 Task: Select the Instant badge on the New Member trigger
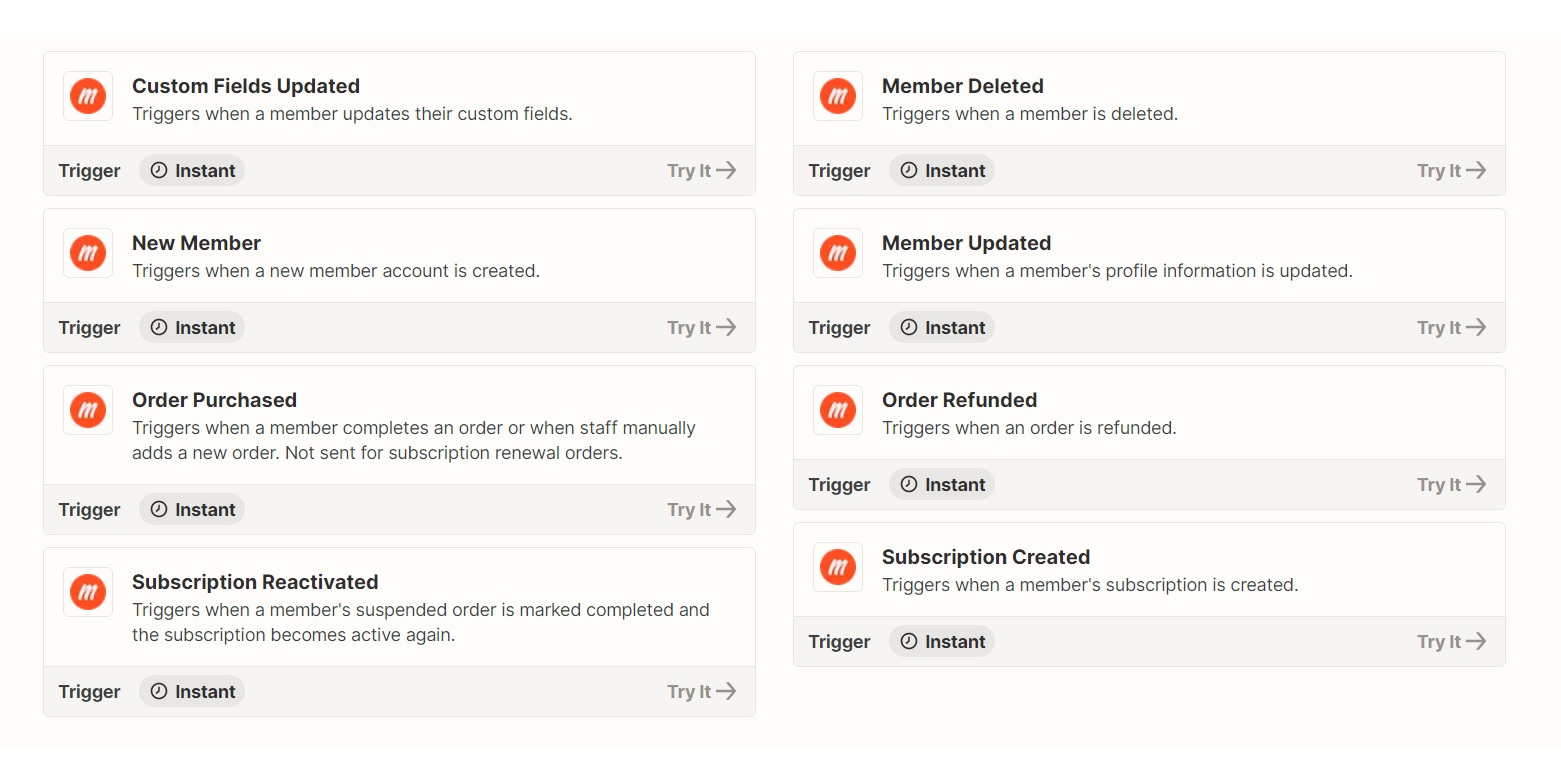tap(191, 327)
